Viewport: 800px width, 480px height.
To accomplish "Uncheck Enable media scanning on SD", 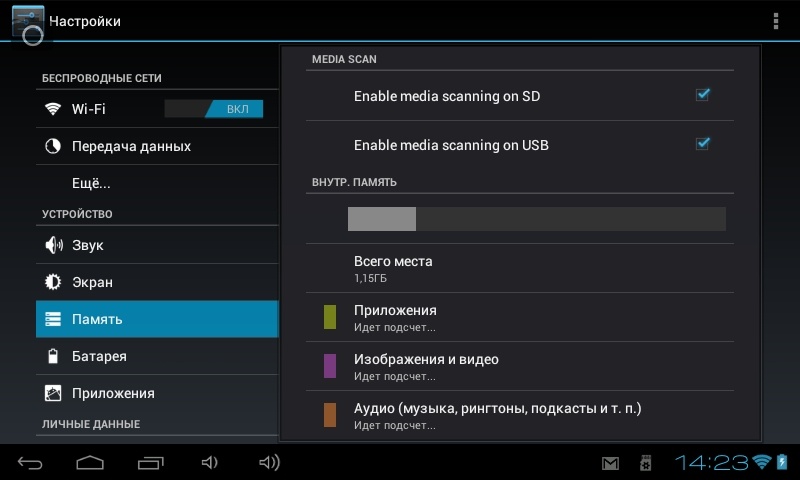I will click(x=703, y=95).
